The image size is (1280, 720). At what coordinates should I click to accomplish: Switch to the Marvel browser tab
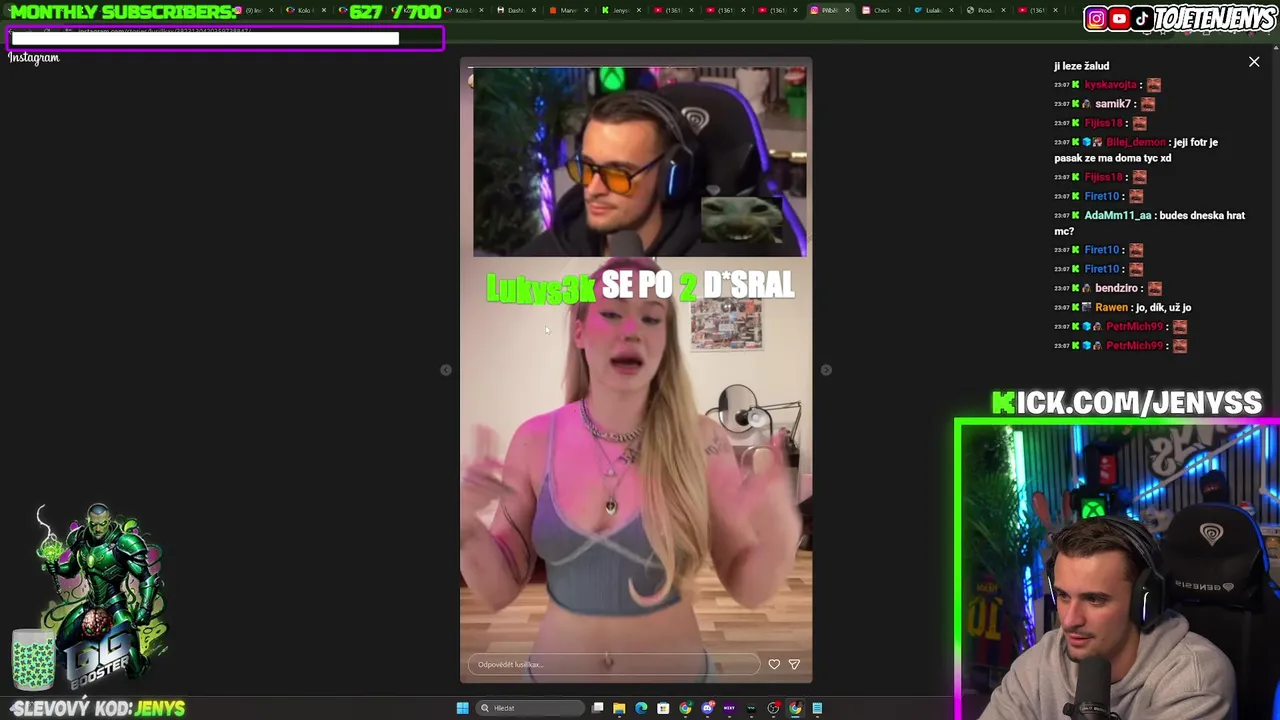568,10
